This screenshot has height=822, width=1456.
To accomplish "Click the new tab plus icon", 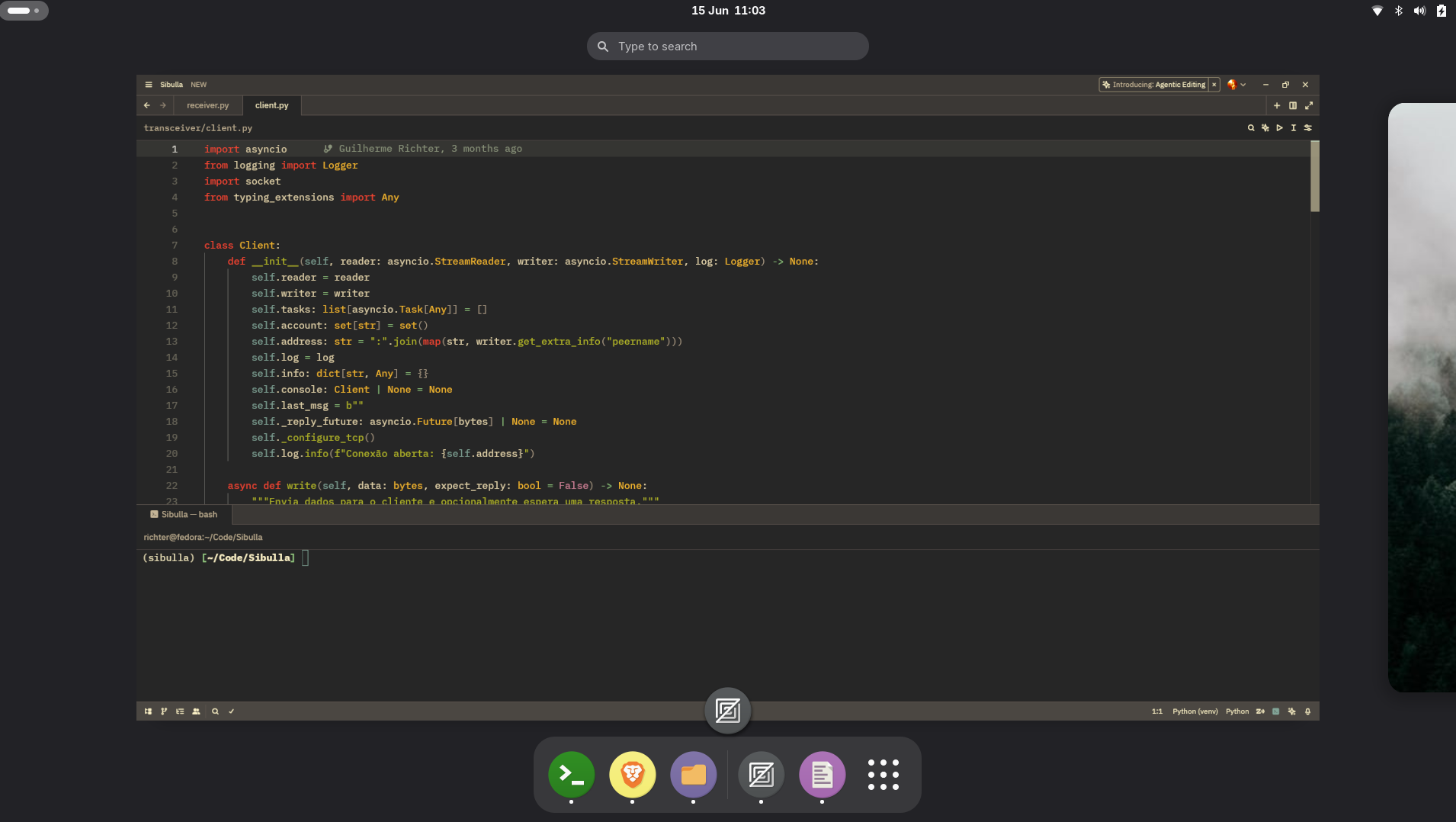I will point(1277,105).
